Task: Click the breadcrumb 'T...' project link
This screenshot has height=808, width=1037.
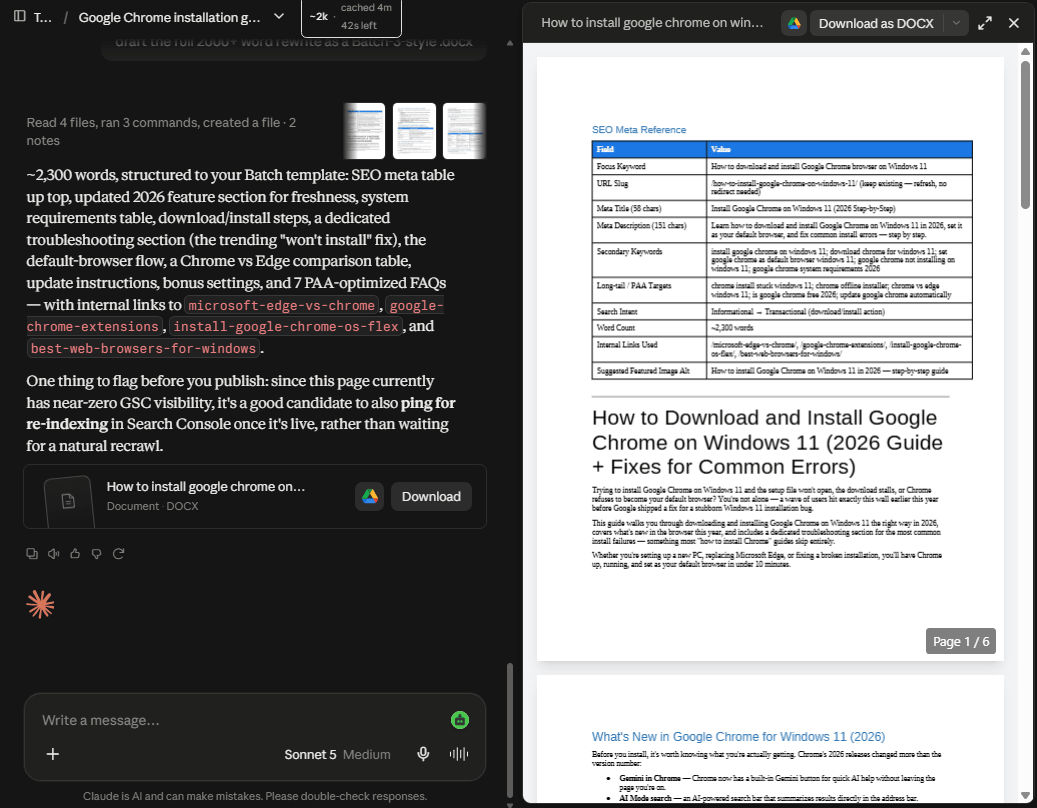Action: pos(42,17)
